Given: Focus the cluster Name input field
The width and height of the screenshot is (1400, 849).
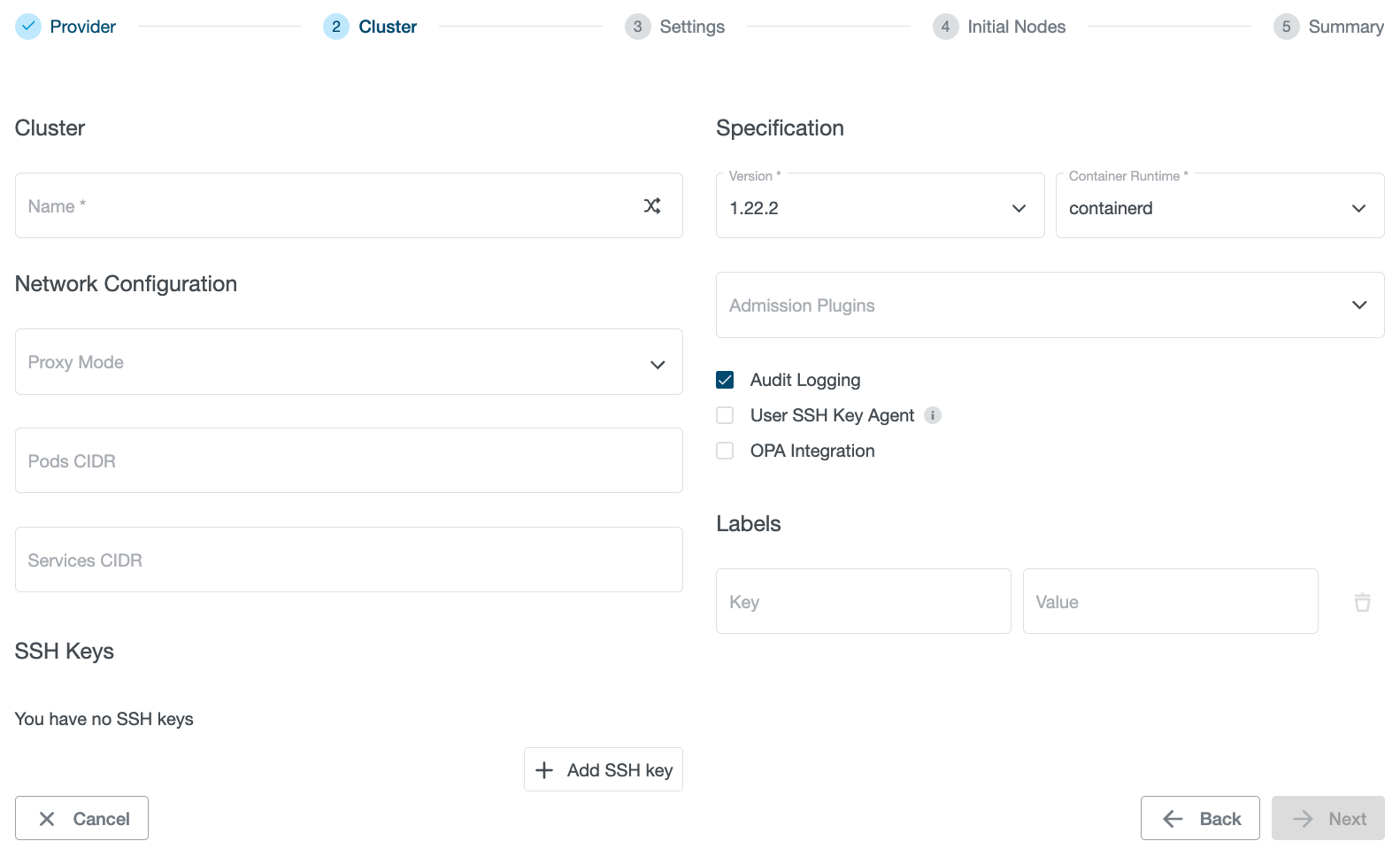Looking at the screenshot, I should tap(349, 205).
